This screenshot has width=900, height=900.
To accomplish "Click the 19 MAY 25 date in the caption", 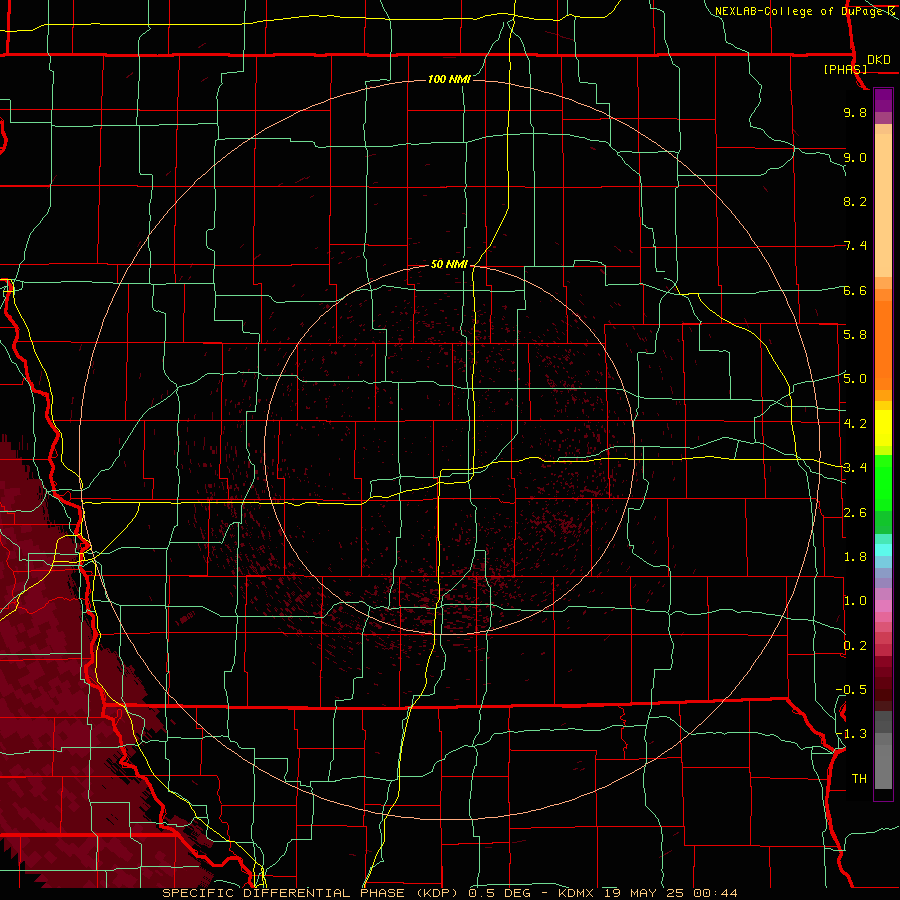I will 646,893.
